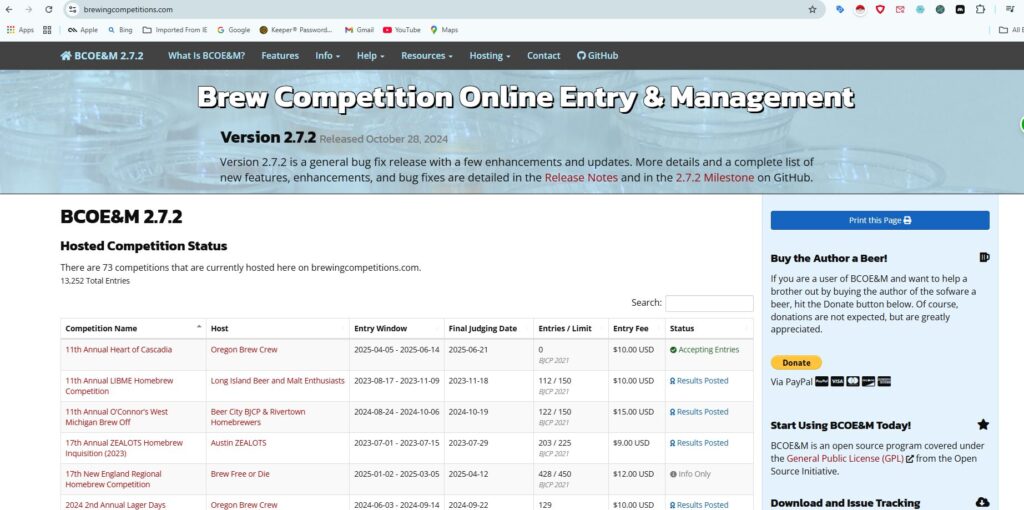The image size is (1024, 510).
Task: Open Apps shortcut in bookmarks bar
Action: pos(20,30)
